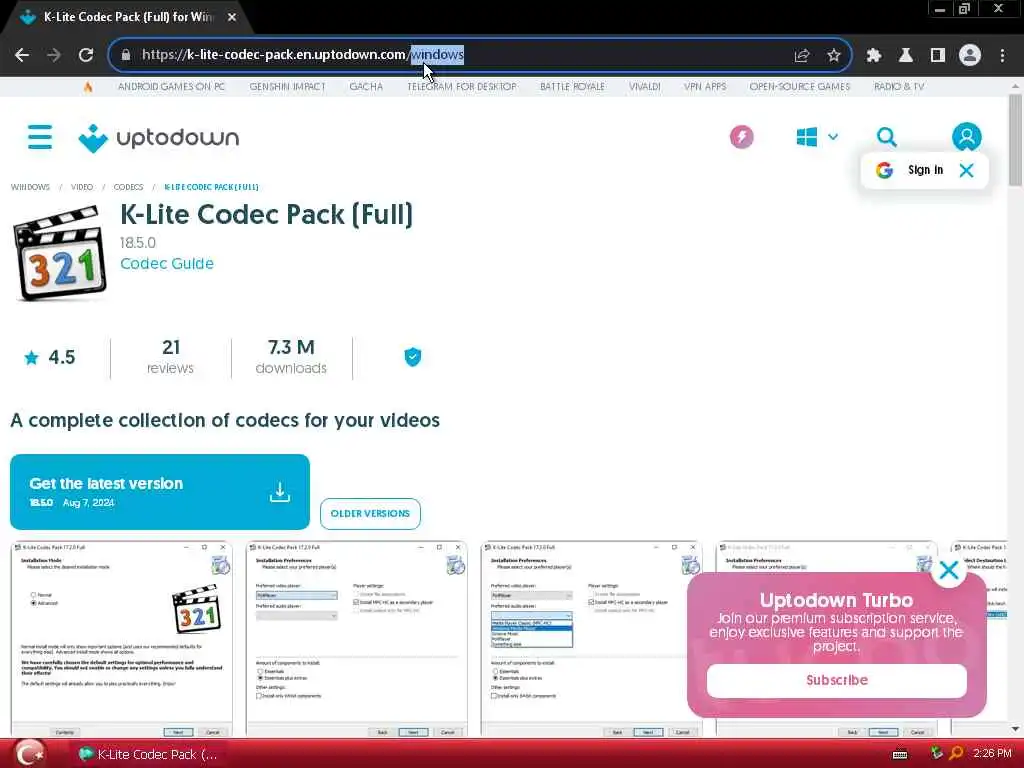
Task: Open the Installation Mode screenshot thumbnail
Action: pyautogui.click(x=121, y=639)
